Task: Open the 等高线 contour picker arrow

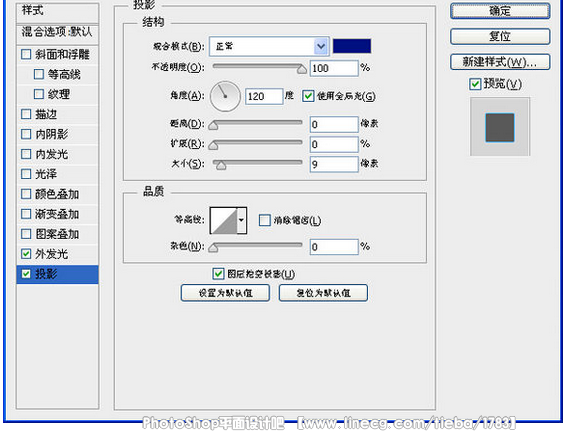Action: [x=241, y=220]
